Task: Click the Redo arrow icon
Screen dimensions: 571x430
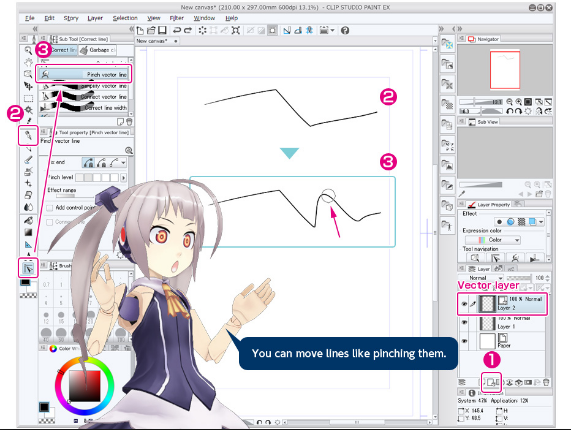Action: pyautogui.click(x=188, y=31)
